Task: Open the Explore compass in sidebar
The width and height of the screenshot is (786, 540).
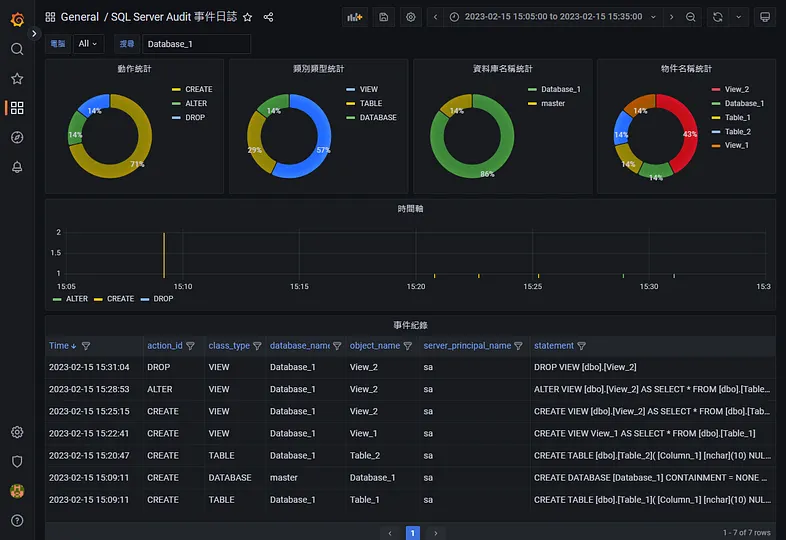Action: coord(17,137)
